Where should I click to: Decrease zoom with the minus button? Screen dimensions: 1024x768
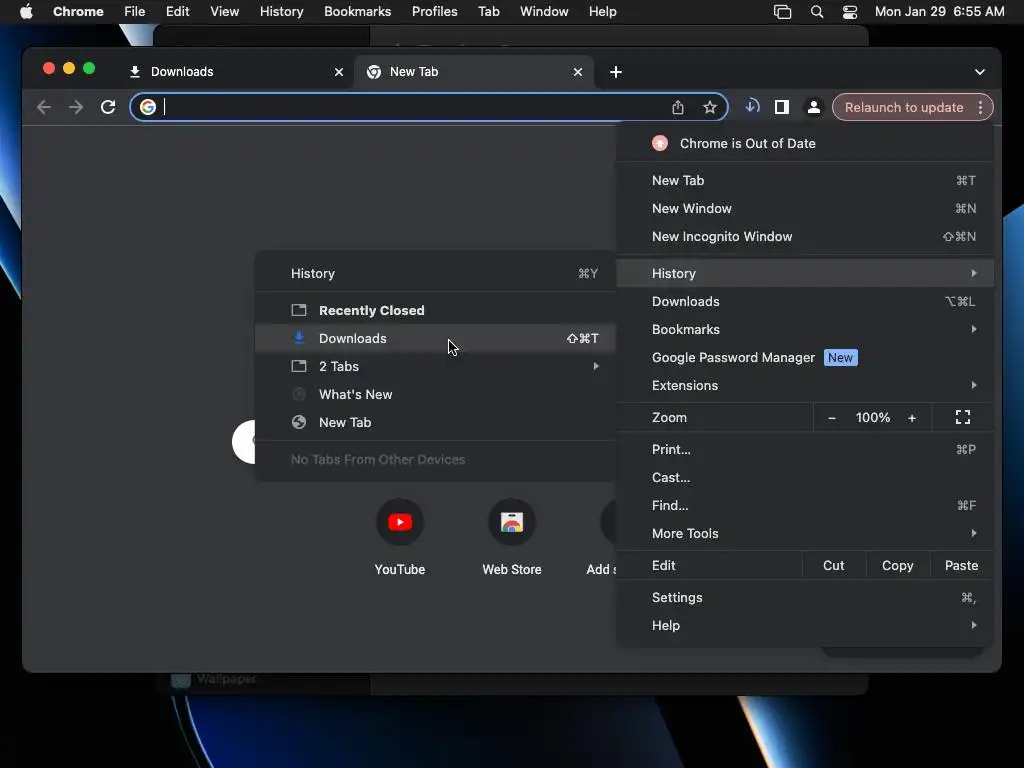tap(831, 418)
